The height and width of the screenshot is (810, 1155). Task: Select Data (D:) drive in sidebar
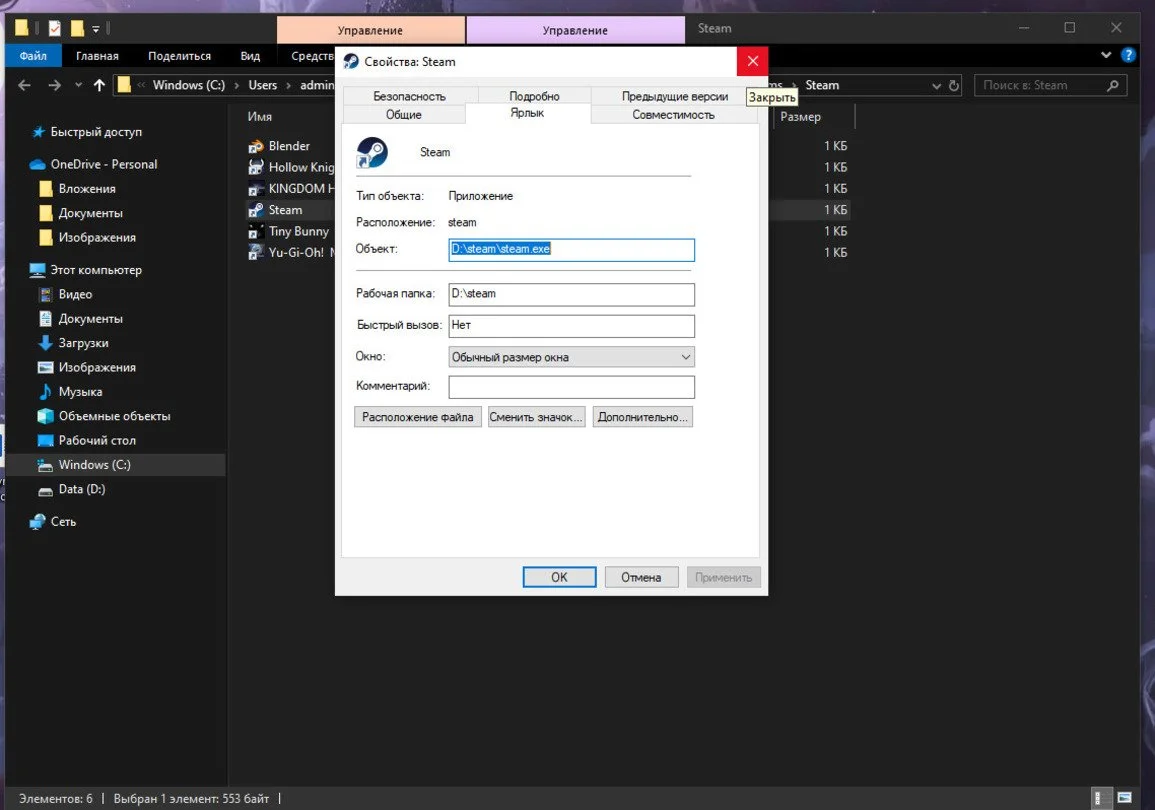click(82, 489)
